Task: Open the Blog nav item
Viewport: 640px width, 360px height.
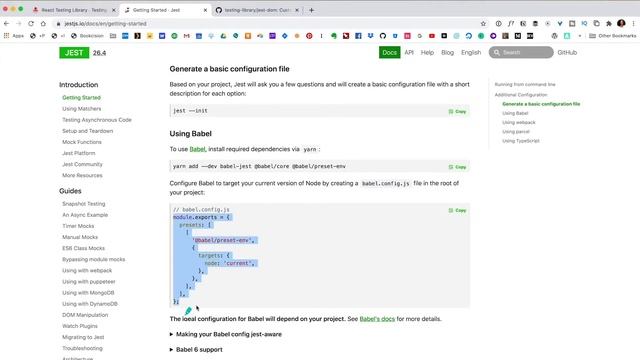Action: click(447, 52)
